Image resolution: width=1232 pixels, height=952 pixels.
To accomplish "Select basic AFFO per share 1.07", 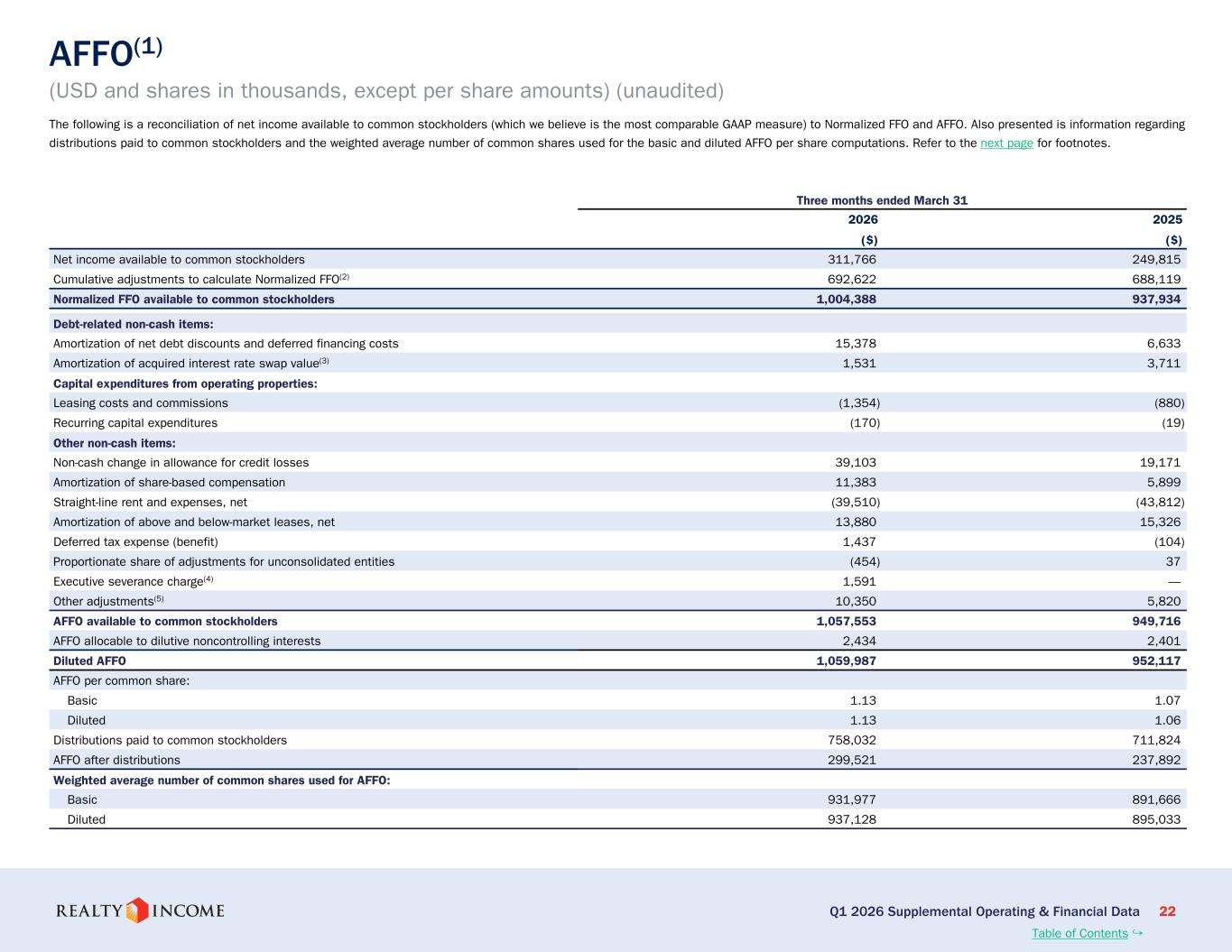I will click(x=1168, y=701).
